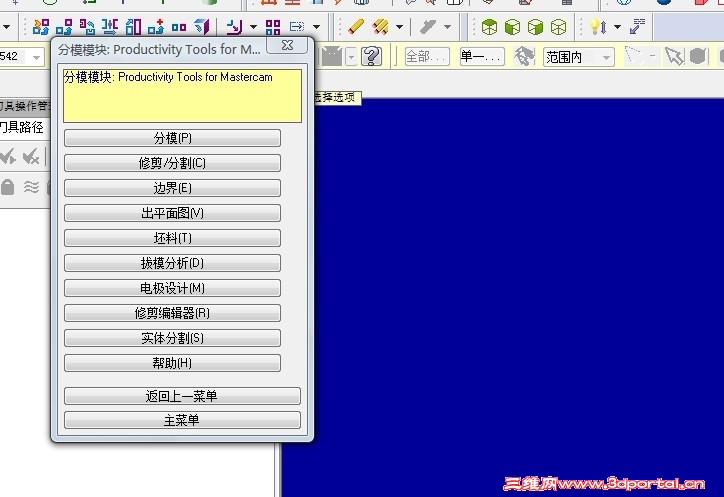Click the 分模(P) button
724x497 pixels.
pyautogui.click(x=172, y=138)
